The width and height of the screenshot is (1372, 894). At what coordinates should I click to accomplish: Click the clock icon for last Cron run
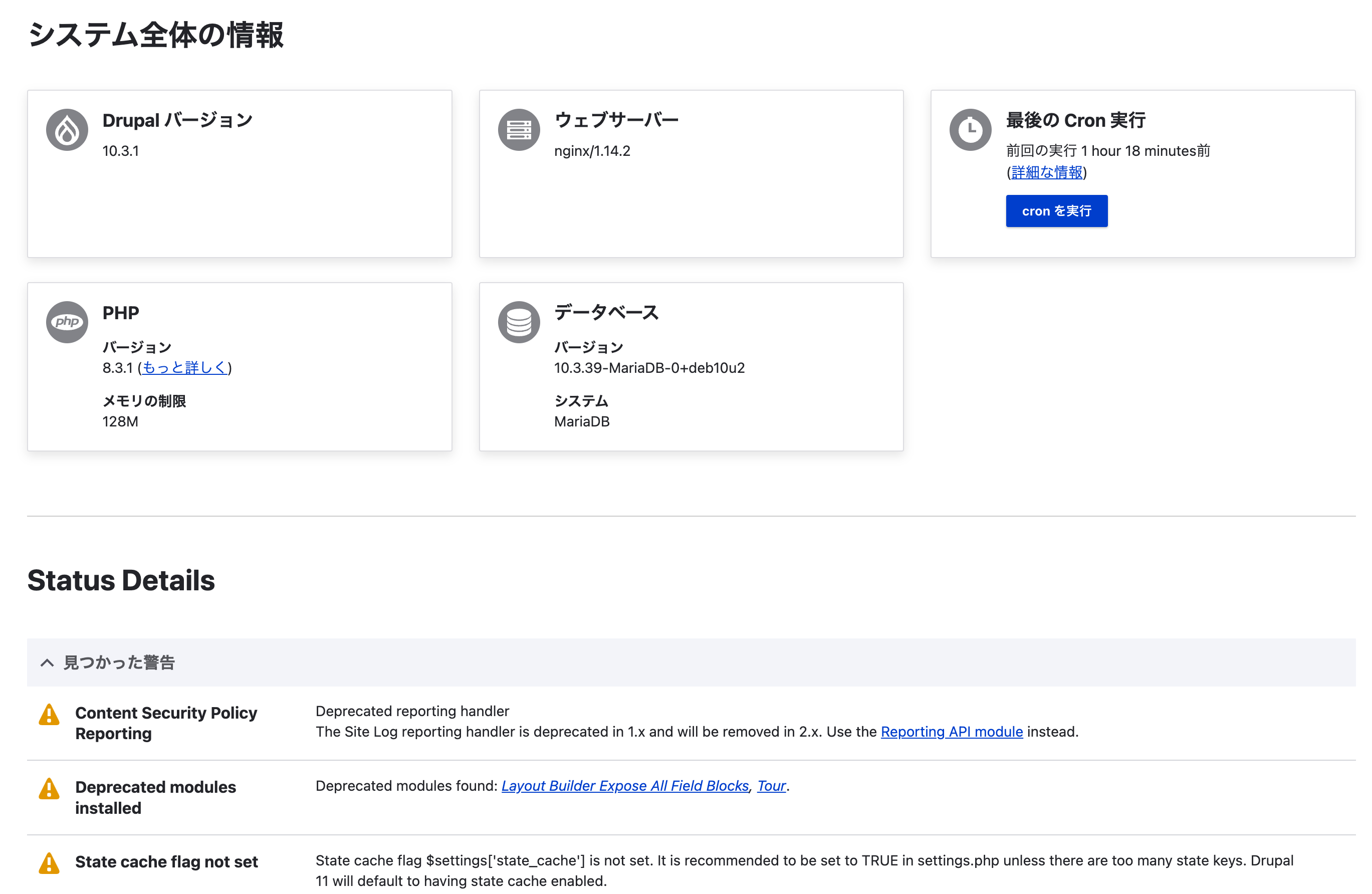[970, 130]
